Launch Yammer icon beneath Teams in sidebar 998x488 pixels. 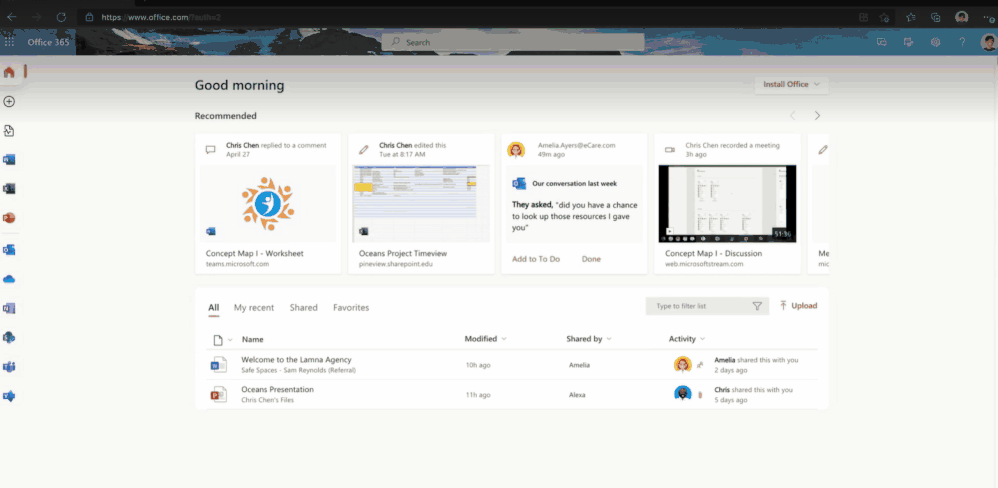click(x=9, y=396)
